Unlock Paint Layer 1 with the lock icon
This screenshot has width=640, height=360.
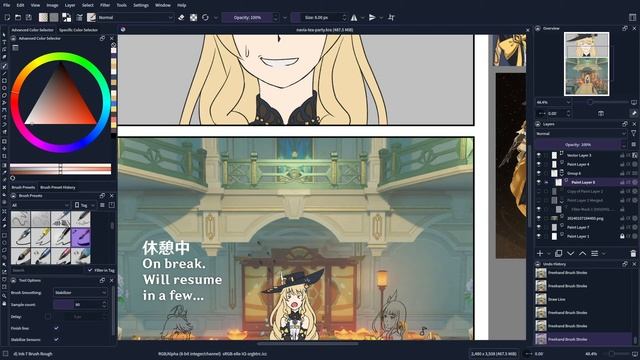pyautogui.click(x=622, y=236)
